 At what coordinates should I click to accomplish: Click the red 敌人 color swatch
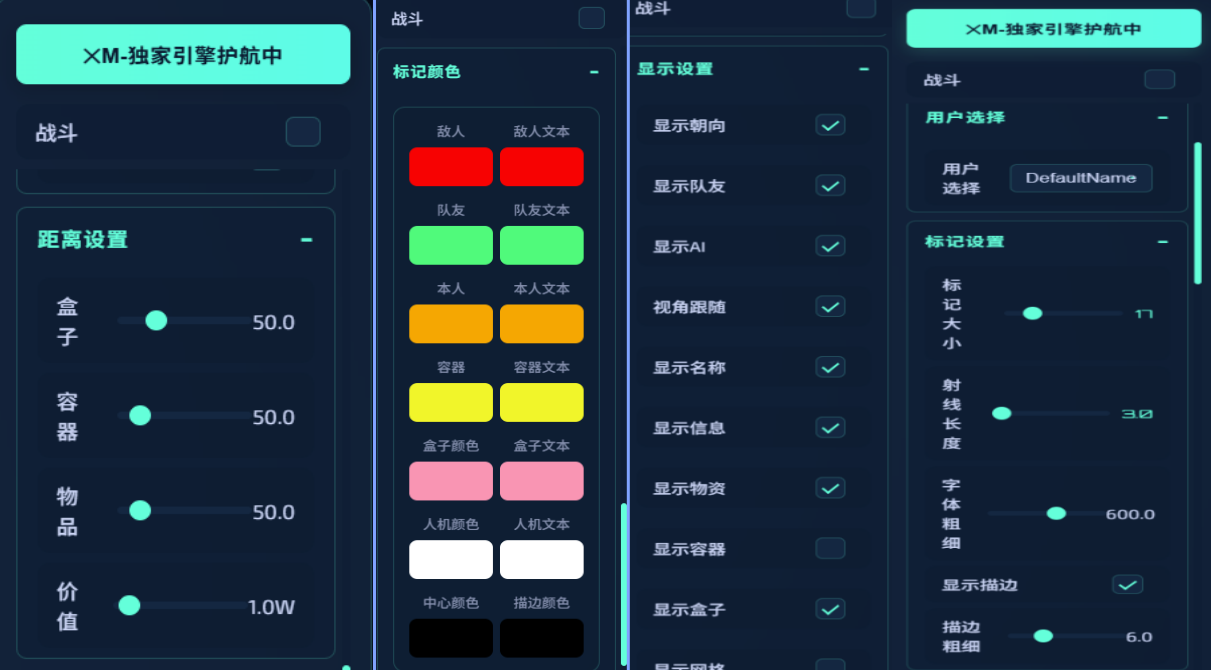pyautogui.click(x=450, y=167)
